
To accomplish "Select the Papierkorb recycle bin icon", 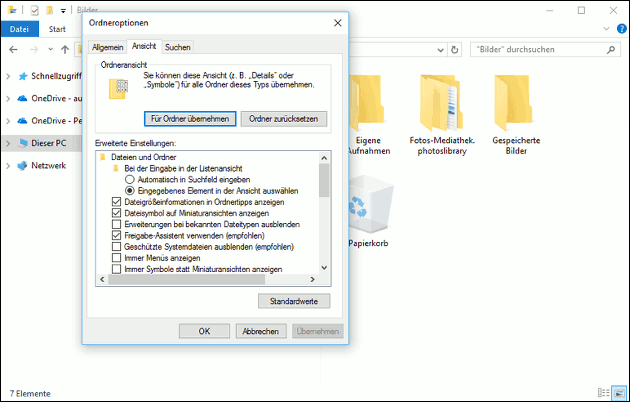I will tap(360, 210).
